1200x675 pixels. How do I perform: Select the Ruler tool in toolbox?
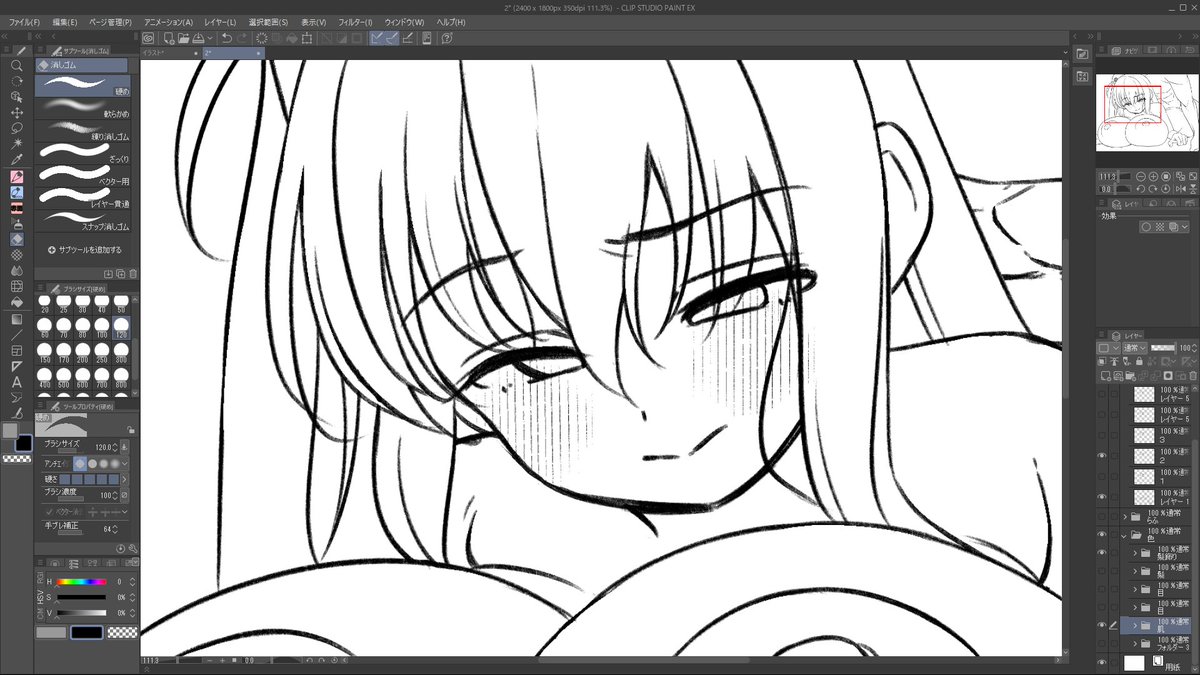[17, 366]
